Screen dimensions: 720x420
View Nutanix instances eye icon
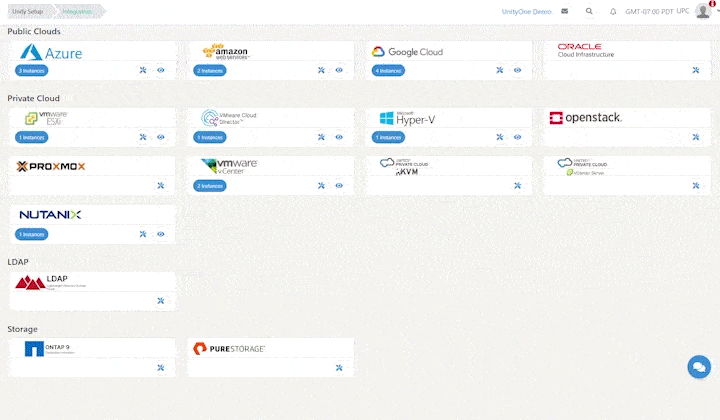coord(161,234)
